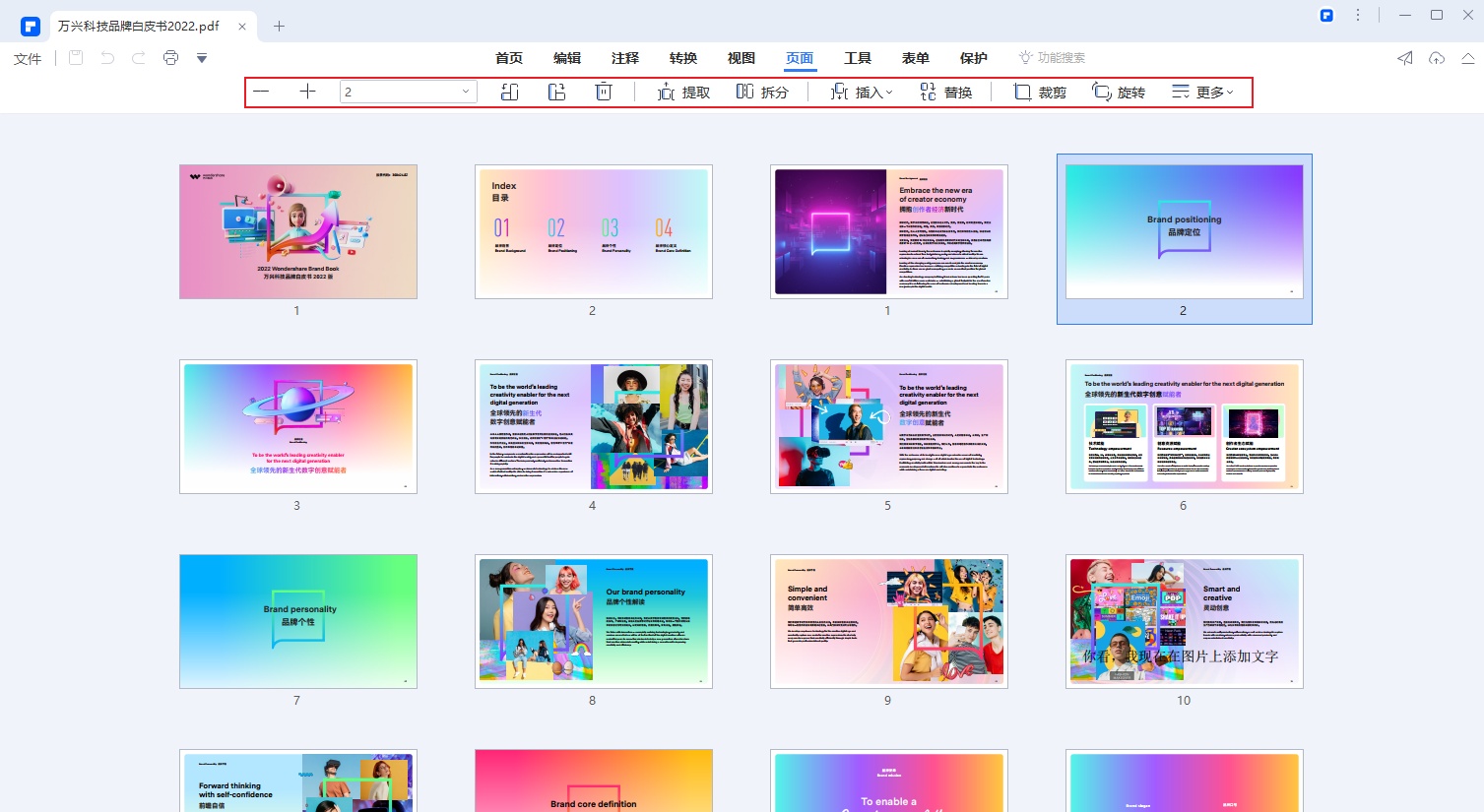
Task: Expand the 插入 insert dropdown
Action: click(x=862, y=92)
